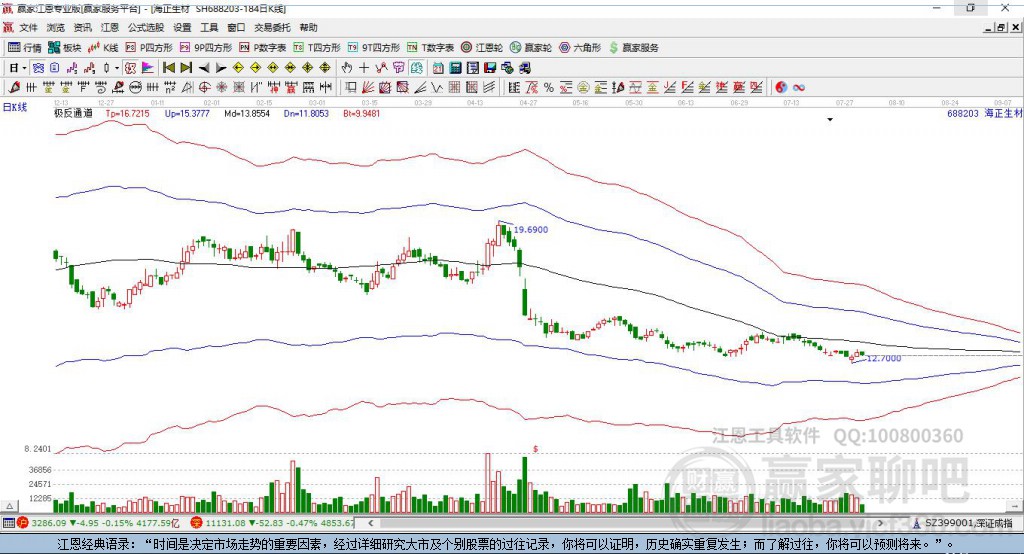Open 赢家服务 with dollar icon
This screenshot has height=554, width=1024.
click(x=634, y=48)
